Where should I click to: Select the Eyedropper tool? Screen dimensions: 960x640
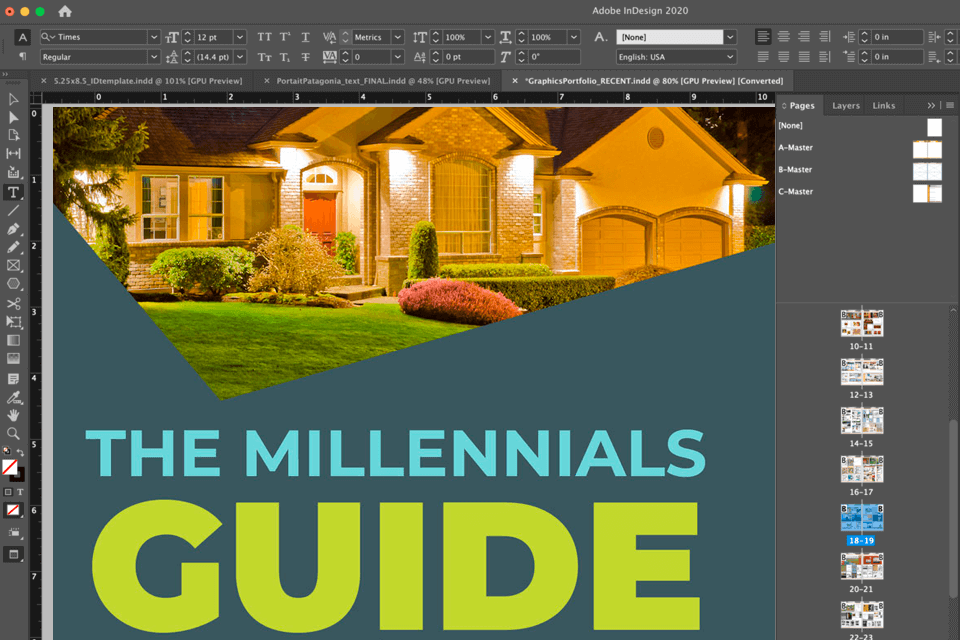(x=13, y=397)
